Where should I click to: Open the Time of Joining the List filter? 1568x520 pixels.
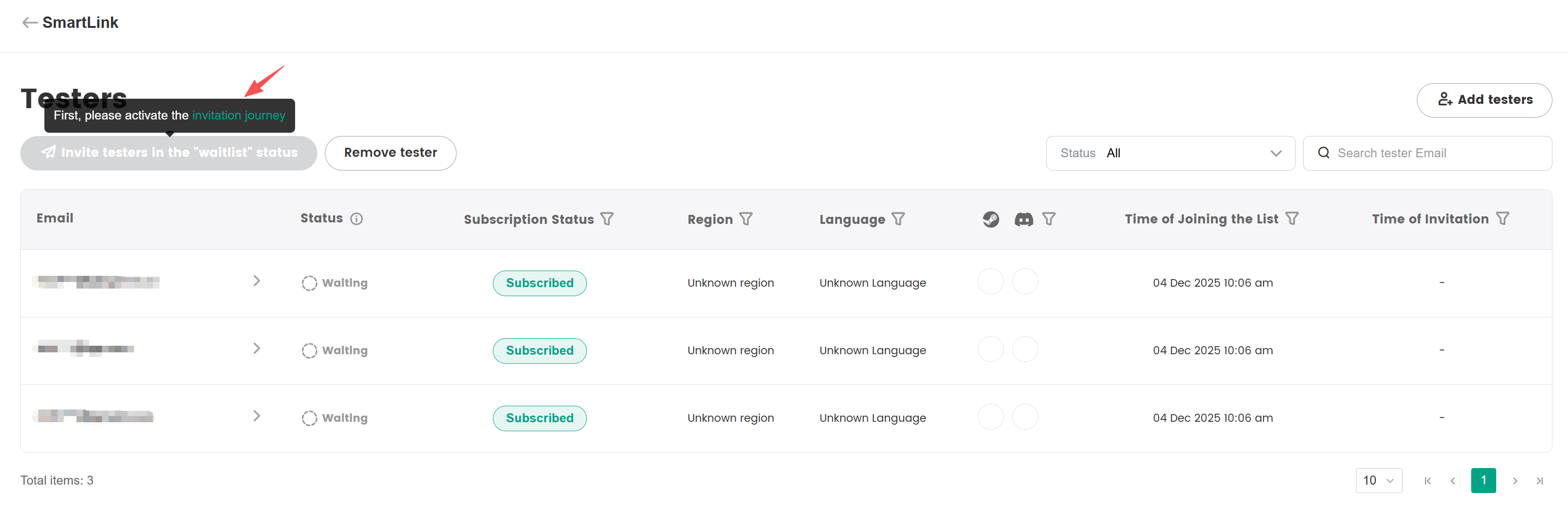[1292, 218]
